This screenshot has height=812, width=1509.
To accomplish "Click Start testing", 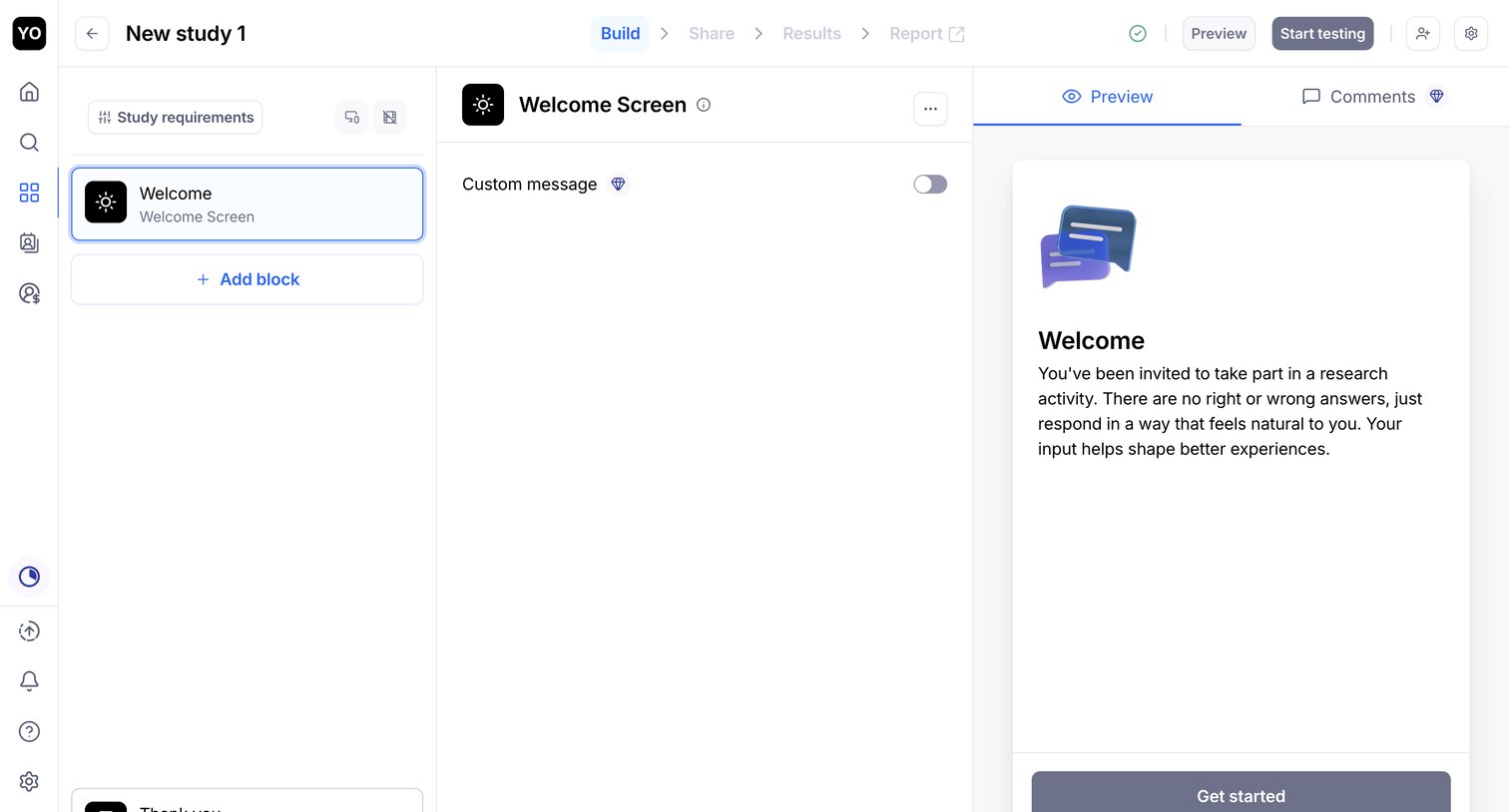I will pyautogui.click(x=1322, y=33).
